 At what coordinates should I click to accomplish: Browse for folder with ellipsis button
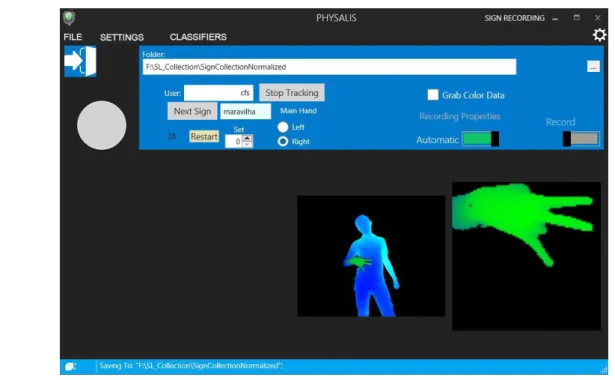[593, 67]
